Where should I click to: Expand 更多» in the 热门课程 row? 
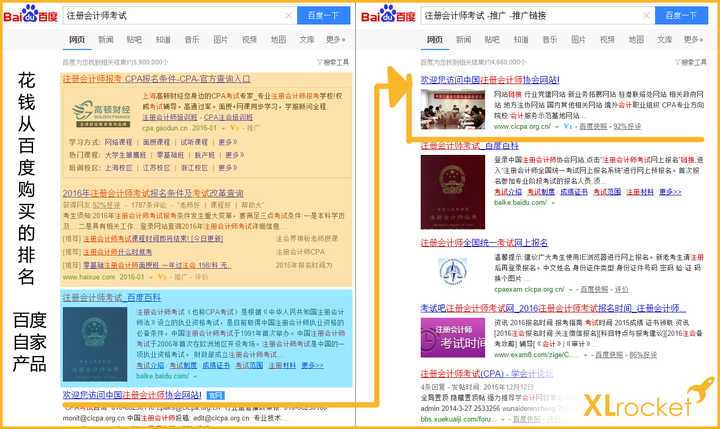tap(235, 155)
